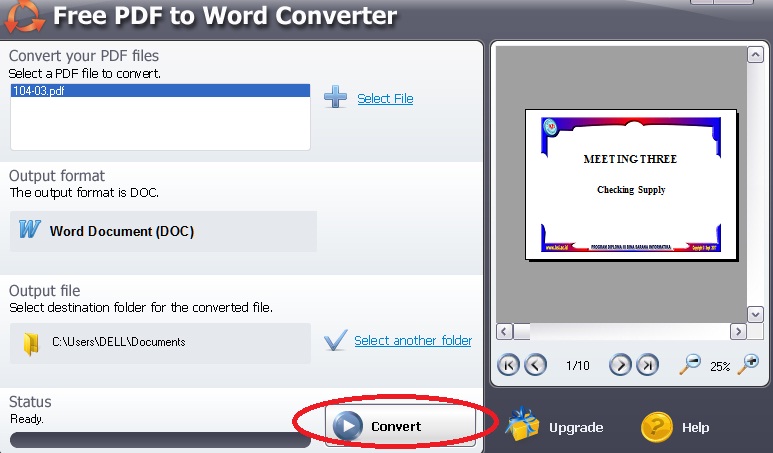773x453 pixels.
Task: Click the yellow Help question mark icon
Action: tap(657, 427)
